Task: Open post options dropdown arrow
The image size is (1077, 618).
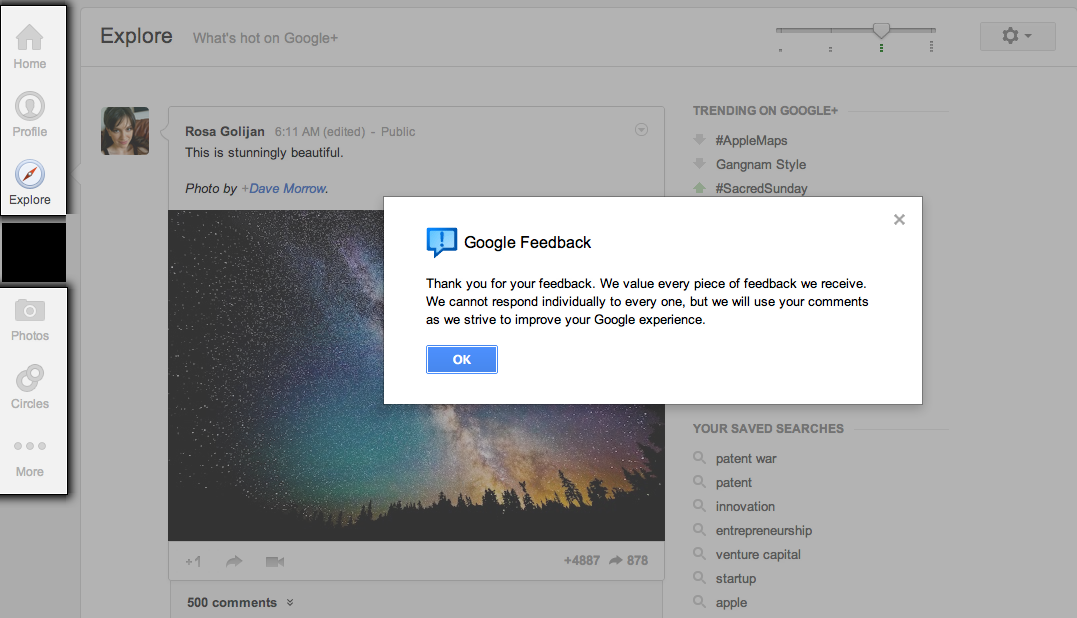Action: click(x=642, y=130)
